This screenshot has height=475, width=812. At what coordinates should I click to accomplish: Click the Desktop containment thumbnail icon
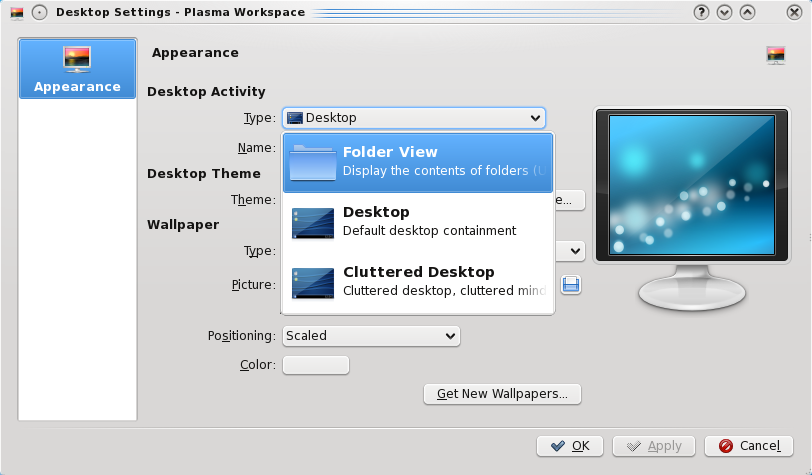pos(312,222)
